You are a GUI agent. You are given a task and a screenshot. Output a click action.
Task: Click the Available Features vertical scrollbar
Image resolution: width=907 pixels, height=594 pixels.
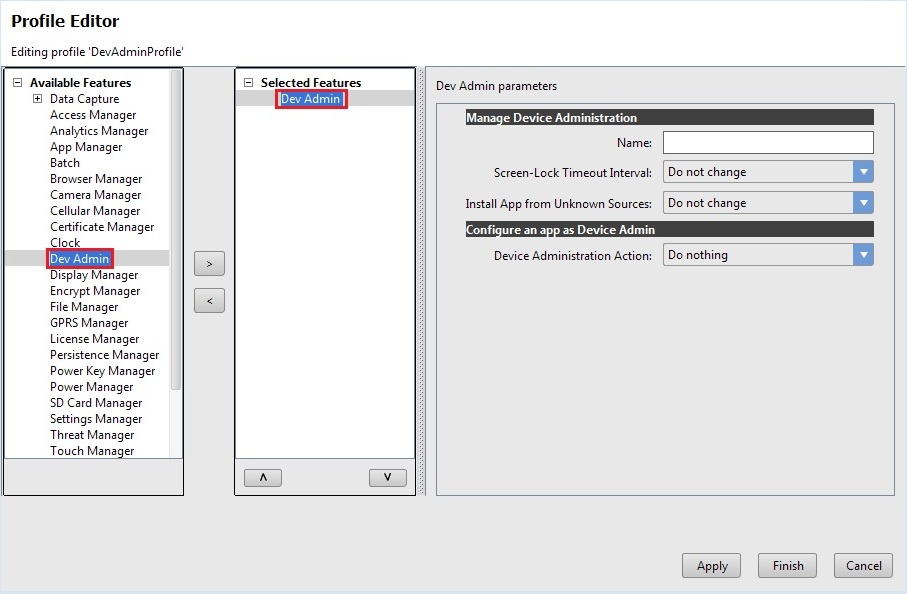click(x=177, y=230)
